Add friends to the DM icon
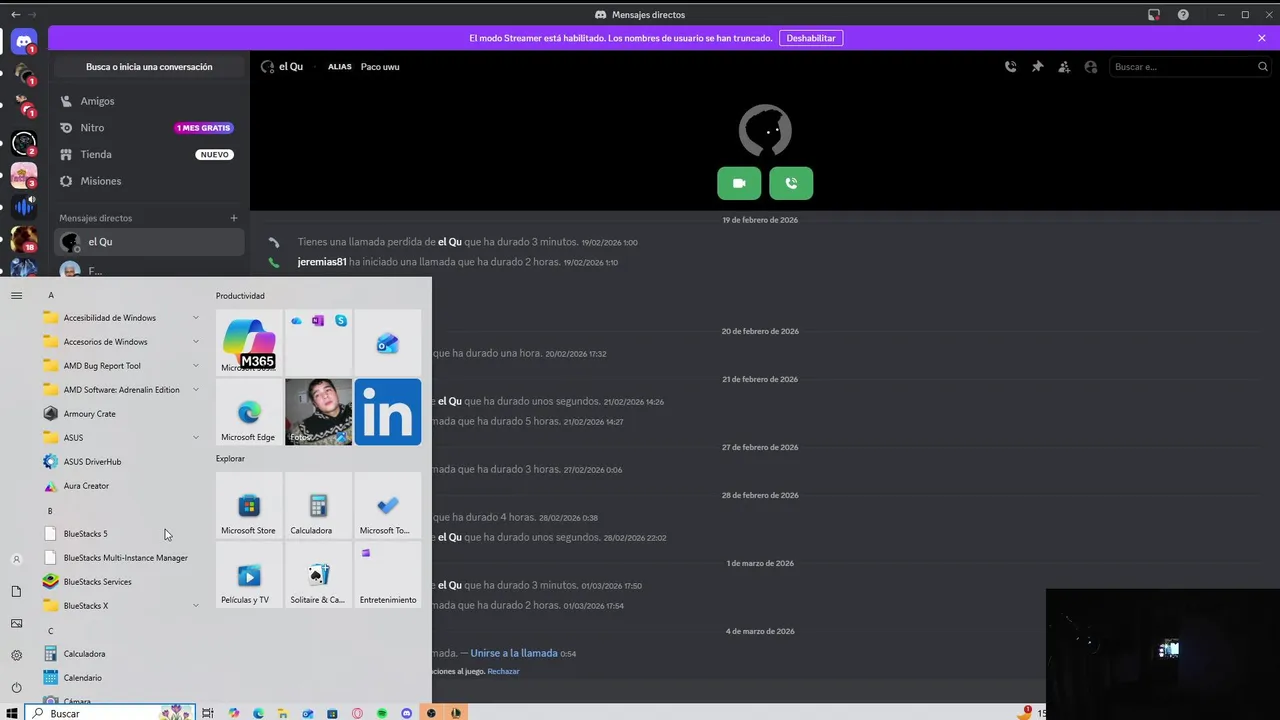Image resolution: width=1280 pixels, height=720 pixels. pos(1064,67)
